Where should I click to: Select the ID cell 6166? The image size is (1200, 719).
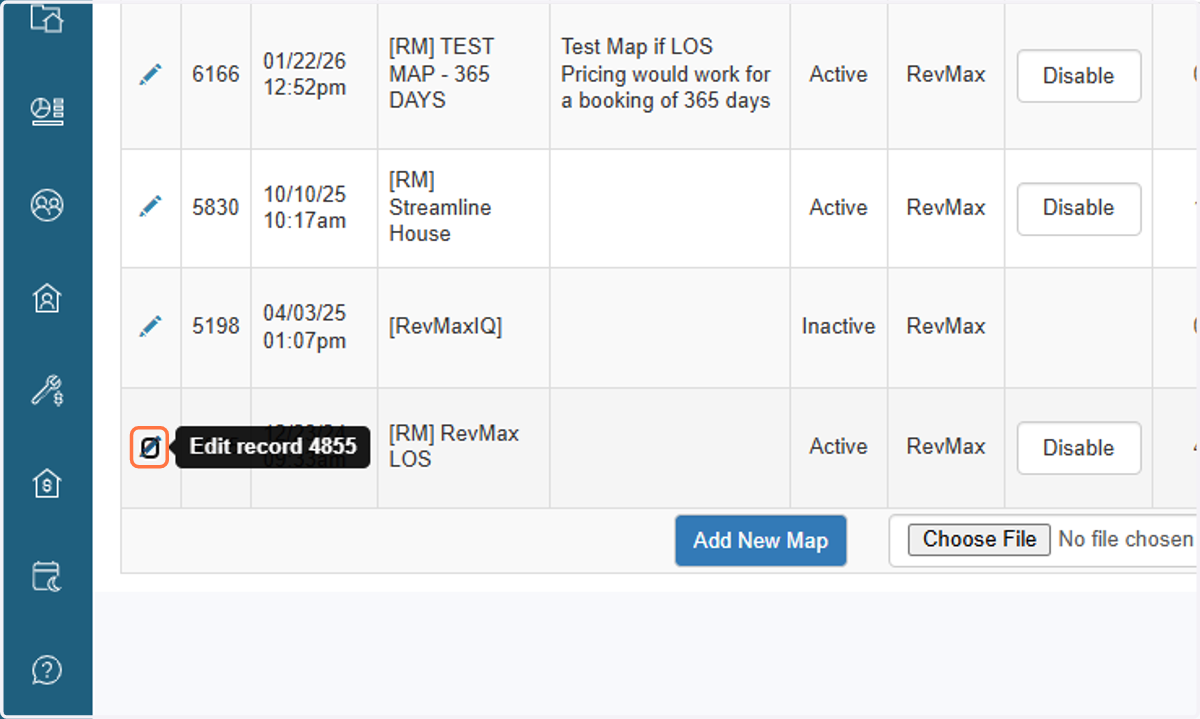point(216,74)
